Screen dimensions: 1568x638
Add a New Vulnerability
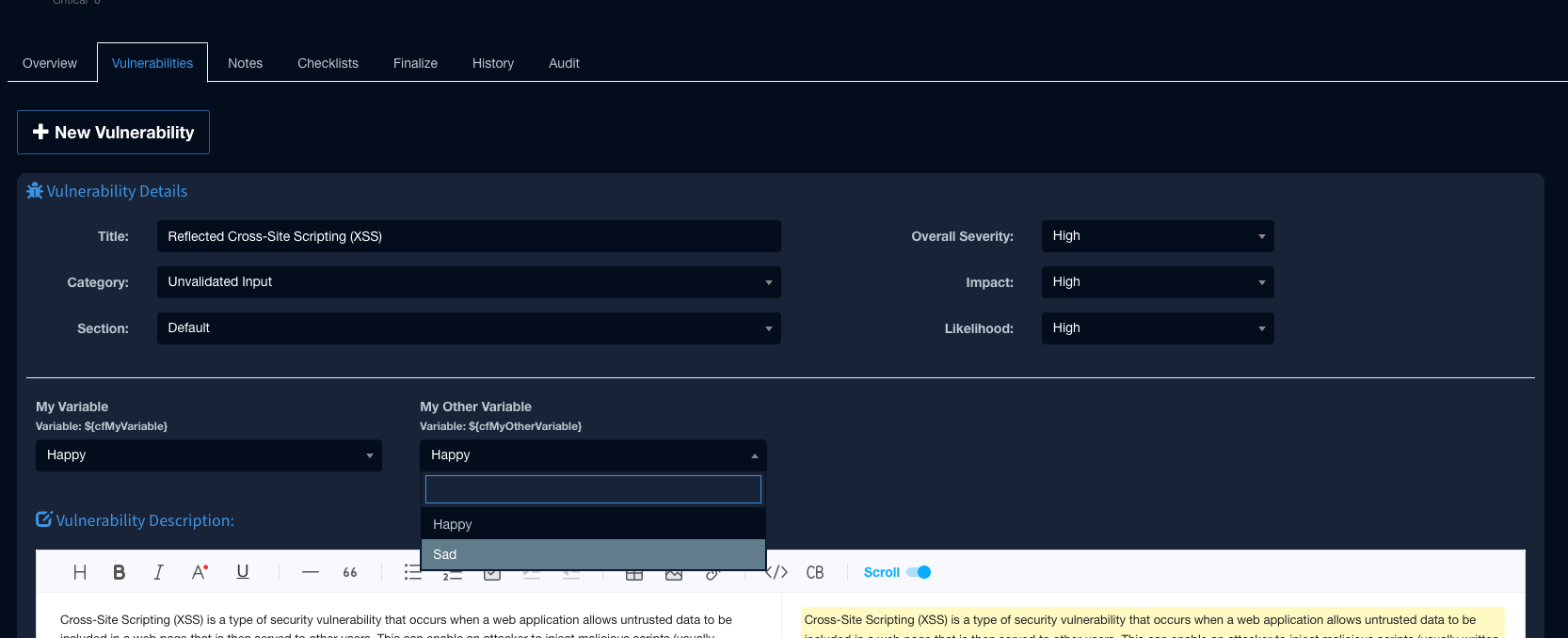(113, 133)
